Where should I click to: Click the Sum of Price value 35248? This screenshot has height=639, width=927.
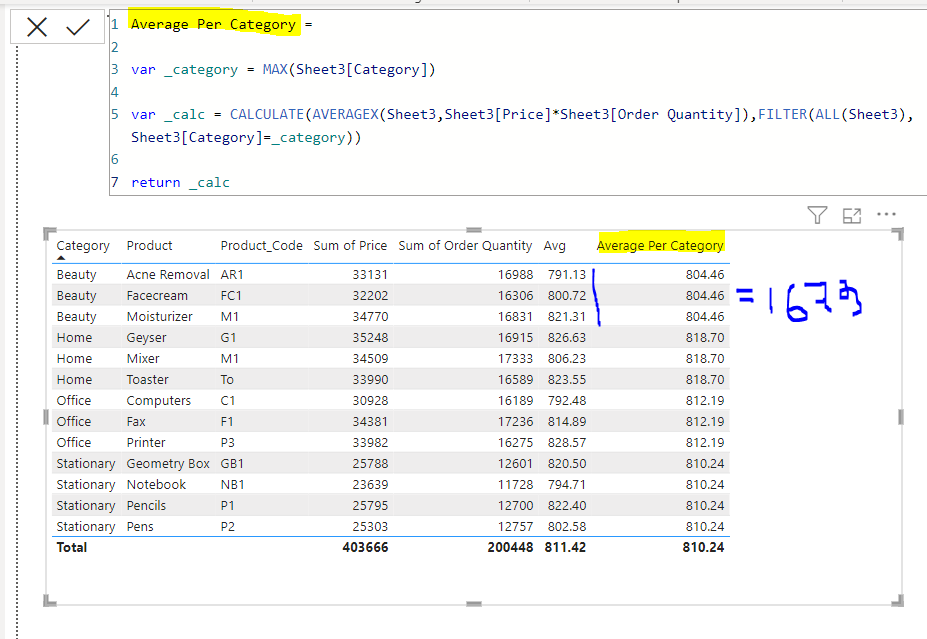point(370,338)
